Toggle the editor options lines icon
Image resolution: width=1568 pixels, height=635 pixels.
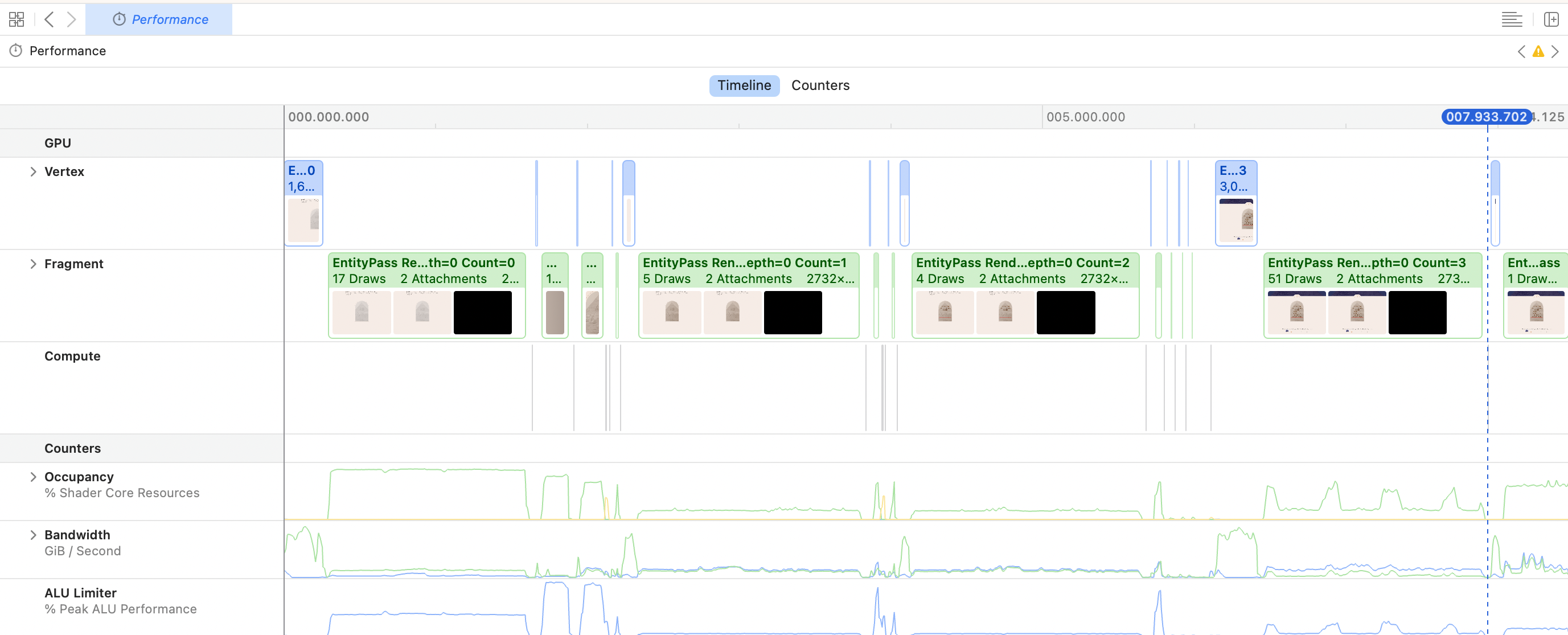[1512, 19]
